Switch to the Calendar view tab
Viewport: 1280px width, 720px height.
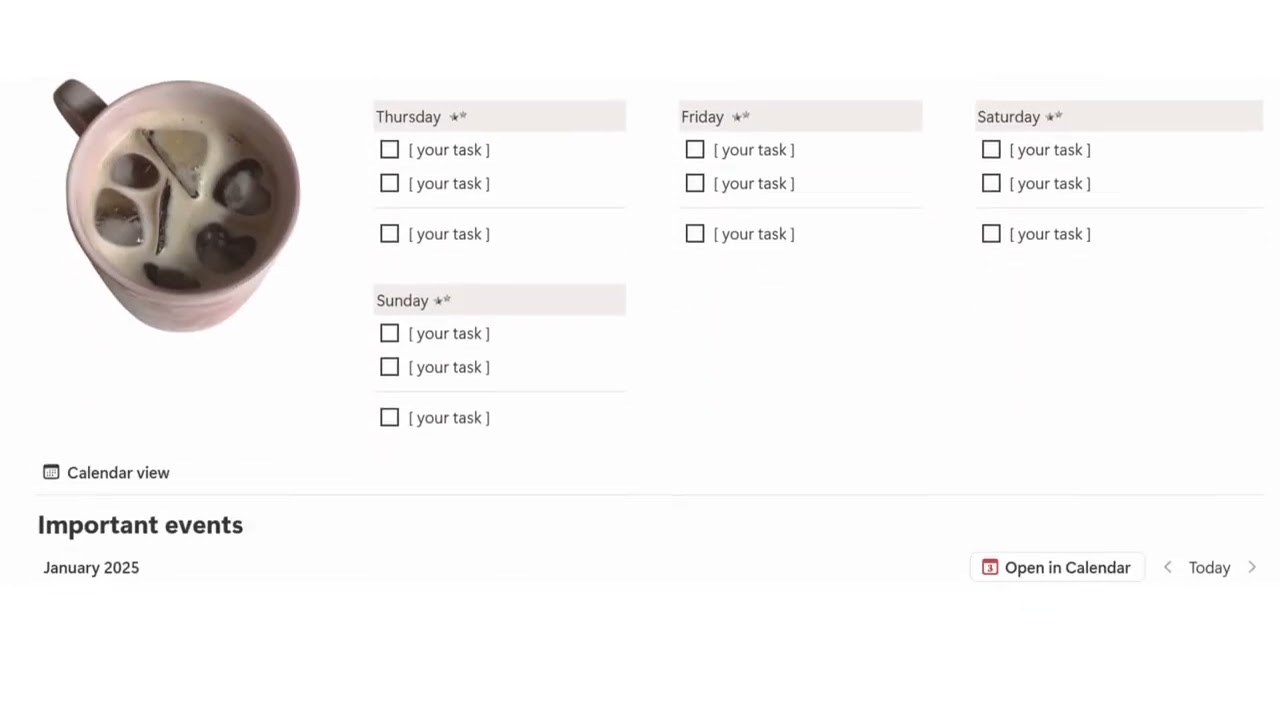[x=117, y=473]
